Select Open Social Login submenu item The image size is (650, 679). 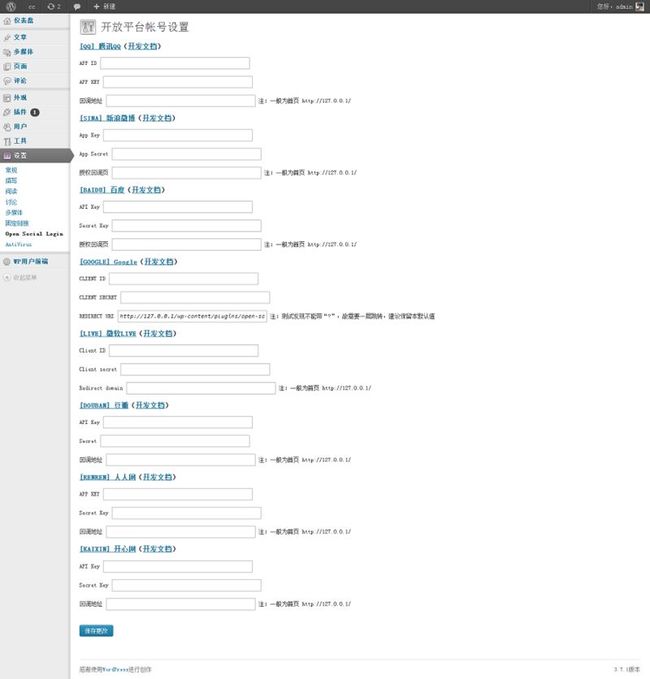click(34, 234)
